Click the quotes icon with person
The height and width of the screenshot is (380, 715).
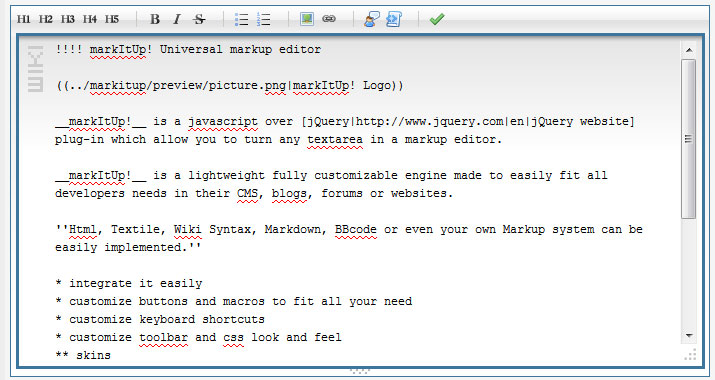372,19
